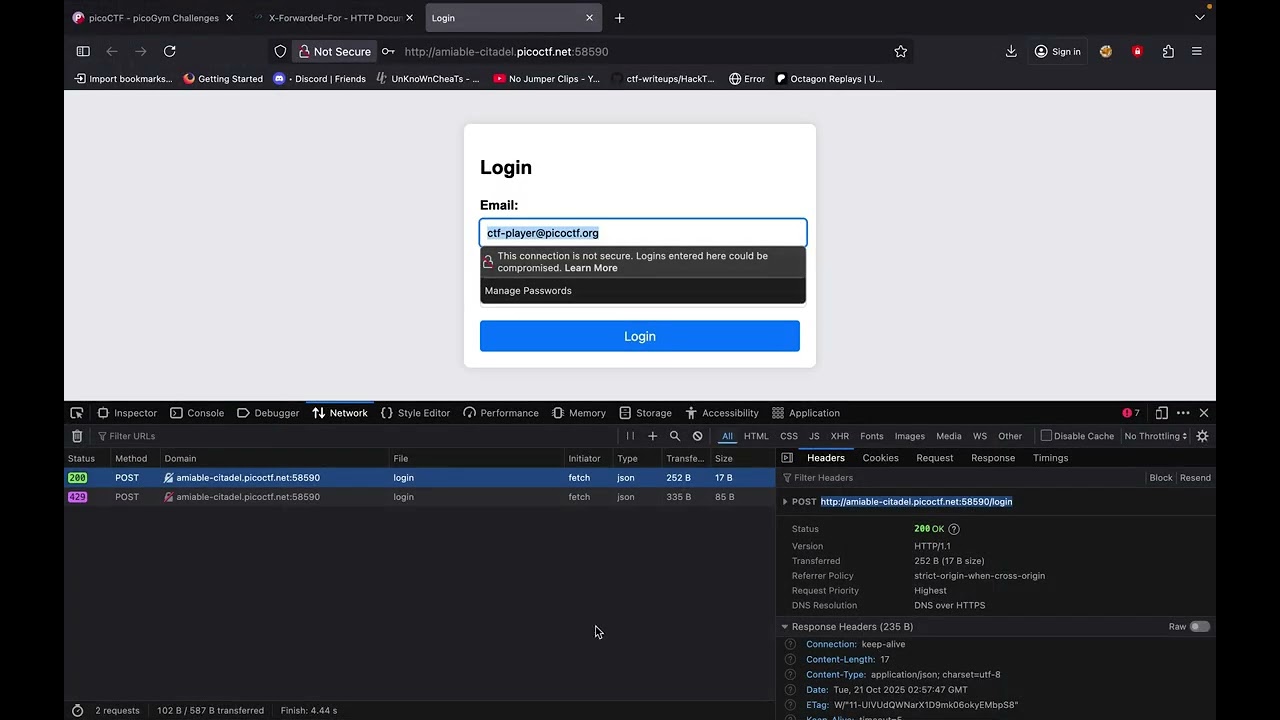Close the Login browser tab
This screenshot has width=1280, height=720.
(589, 18)
